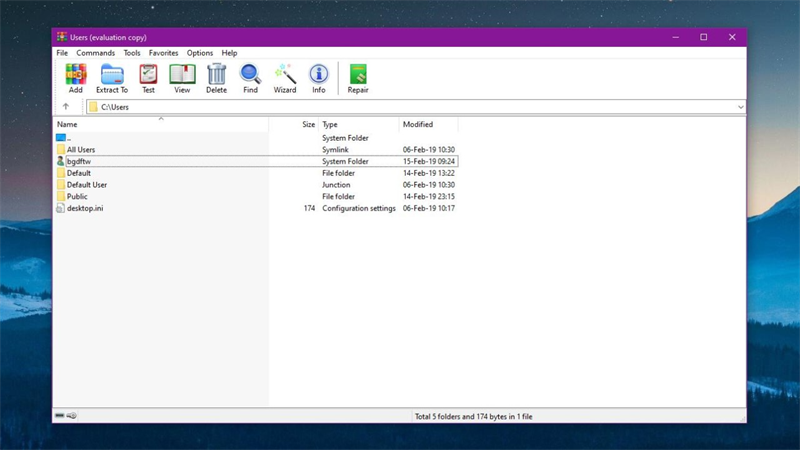
Task: Open the Wizard wand icon
Action: pyautogui.click(x=285, y=74)
